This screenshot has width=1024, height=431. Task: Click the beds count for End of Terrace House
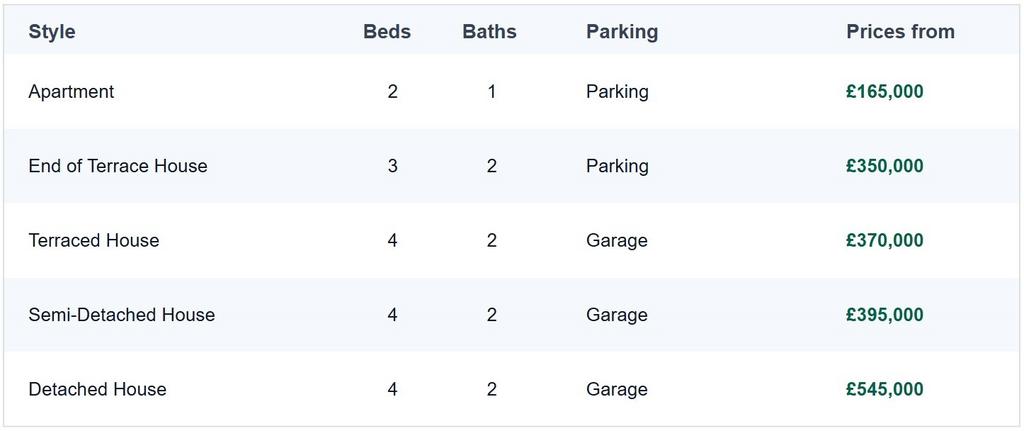(392, 166)
